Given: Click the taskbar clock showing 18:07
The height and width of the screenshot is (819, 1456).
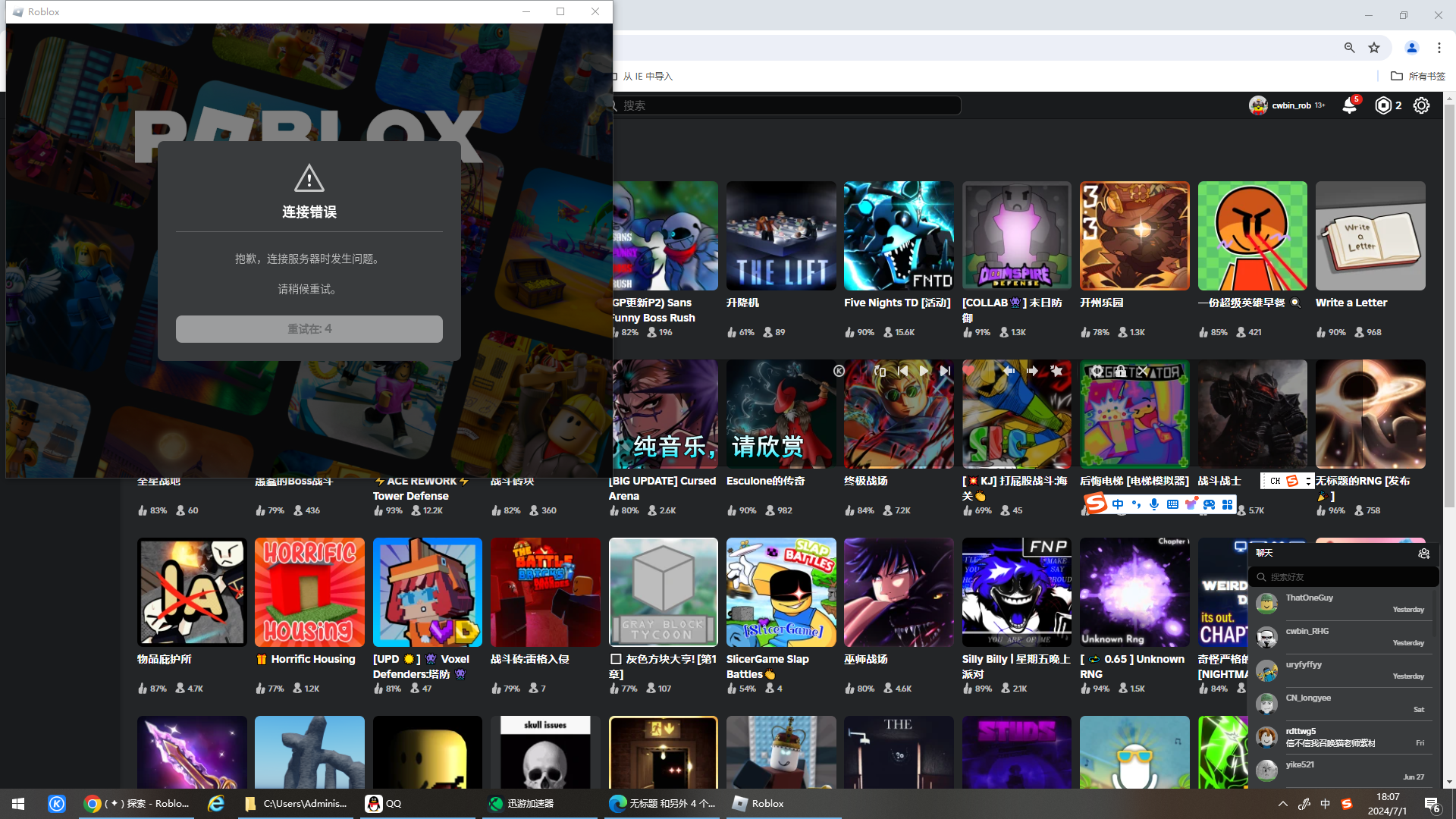Looking at the screenshot, I should pos(1388,804).
